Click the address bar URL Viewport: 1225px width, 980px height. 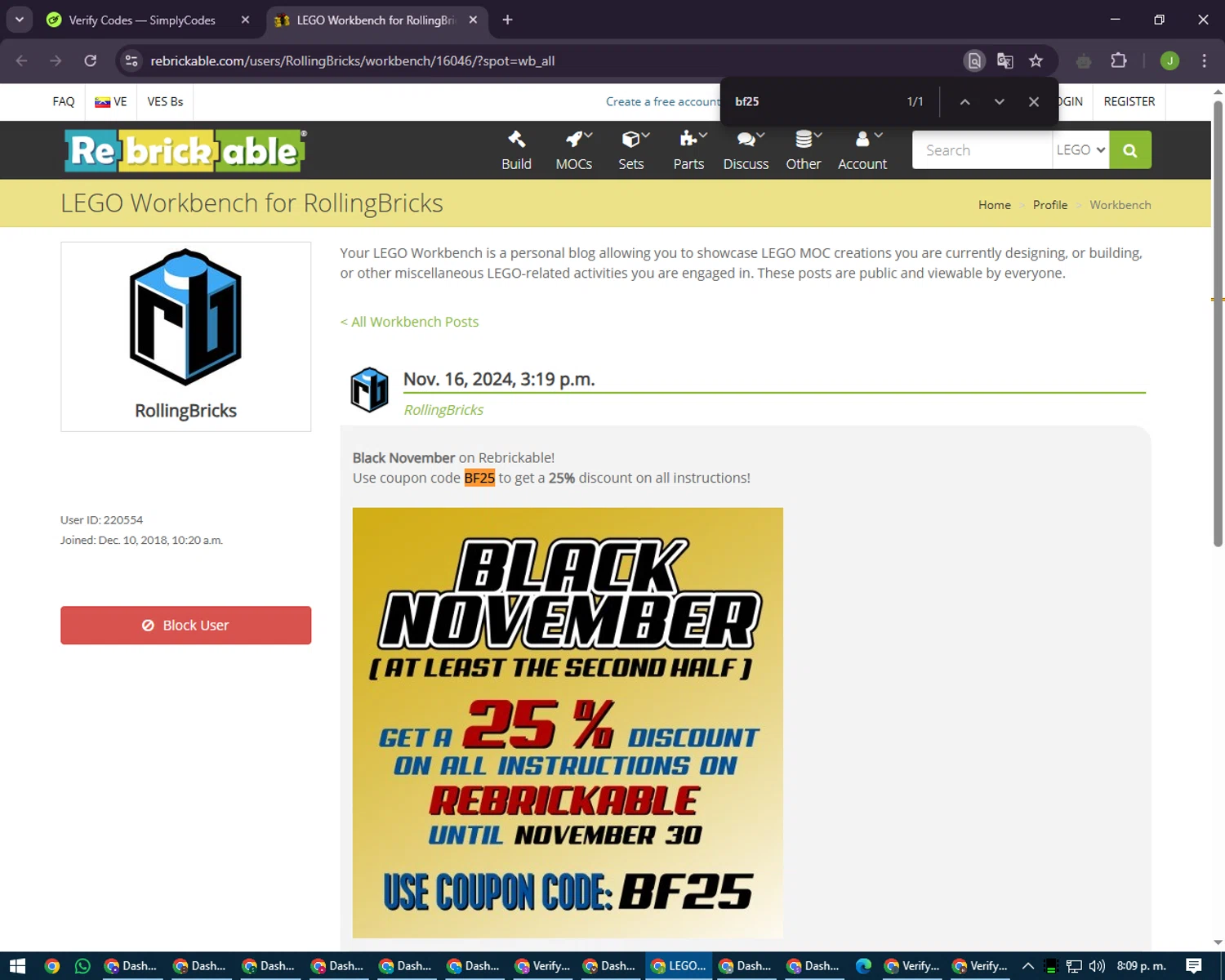tap(352, 60)
